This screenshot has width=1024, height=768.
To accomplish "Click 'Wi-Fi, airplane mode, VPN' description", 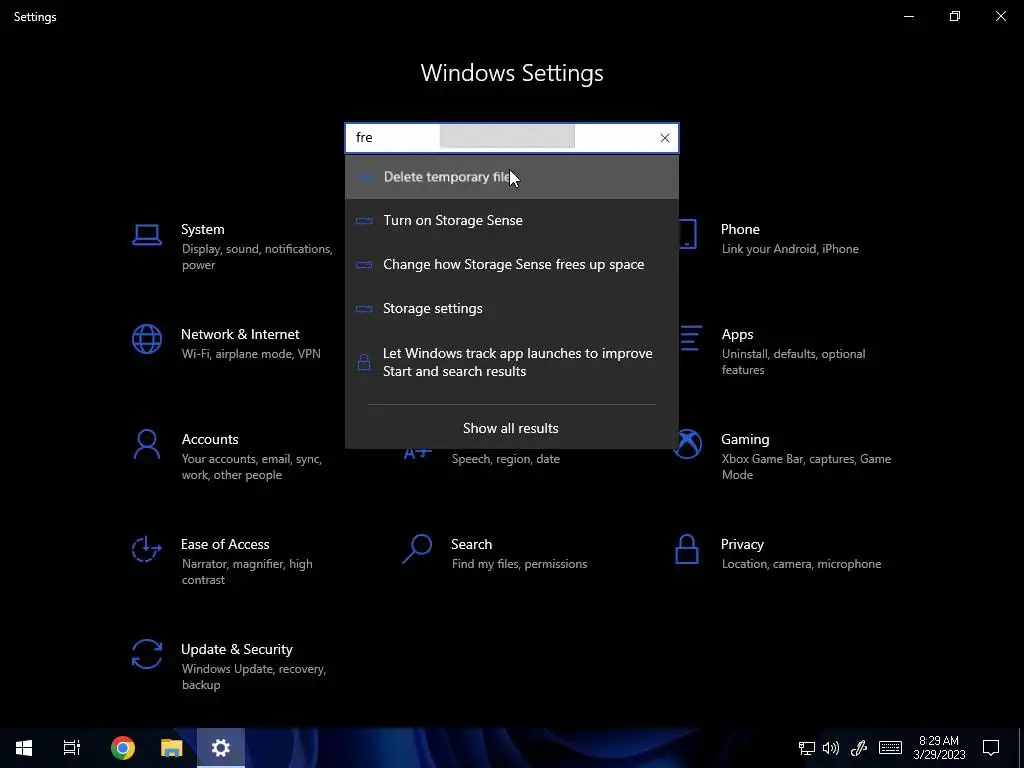I will pos(251,354).
